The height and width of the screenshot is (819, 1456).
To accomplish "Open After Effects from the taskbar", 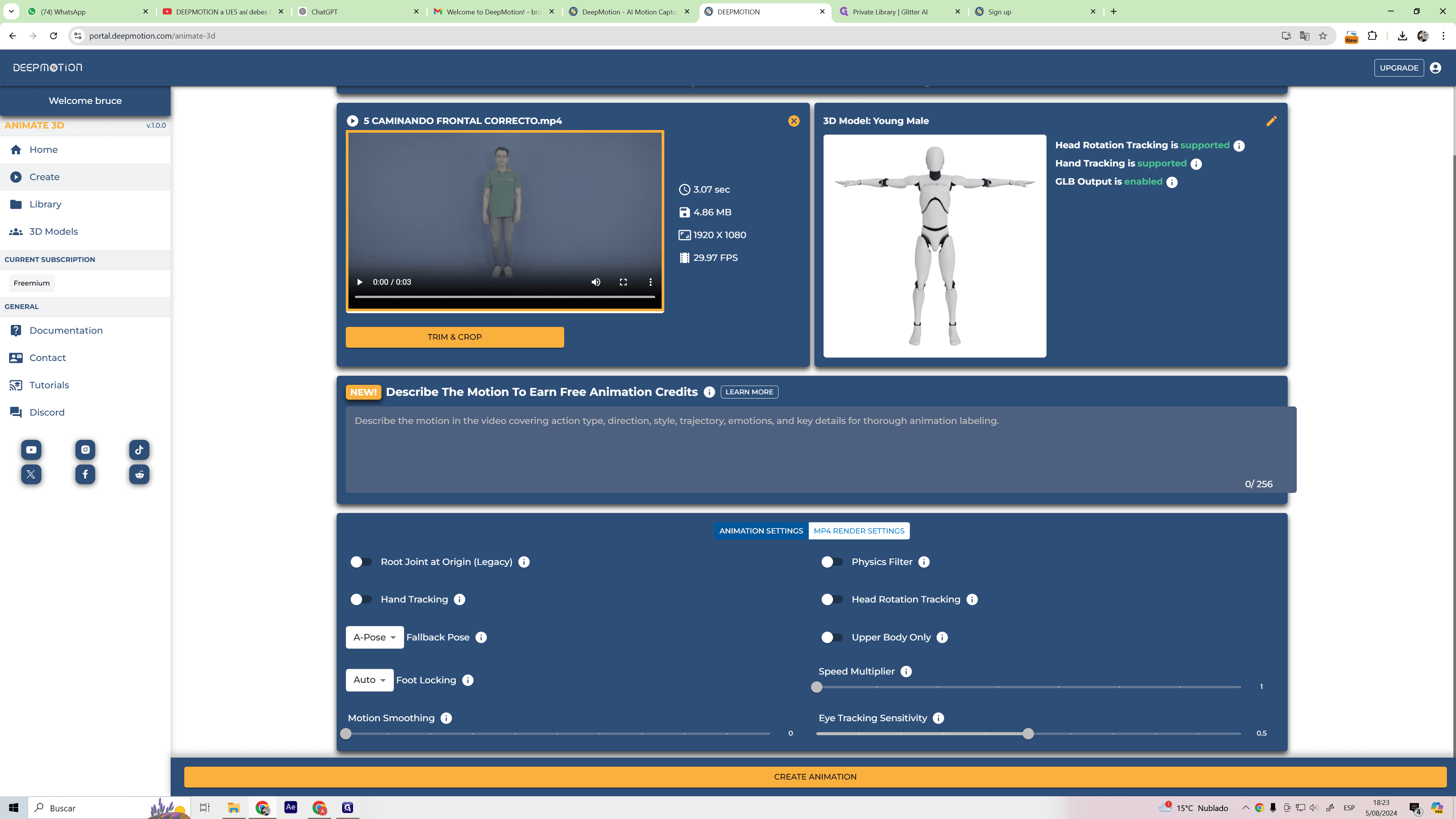I will click(x=290, y=808).
